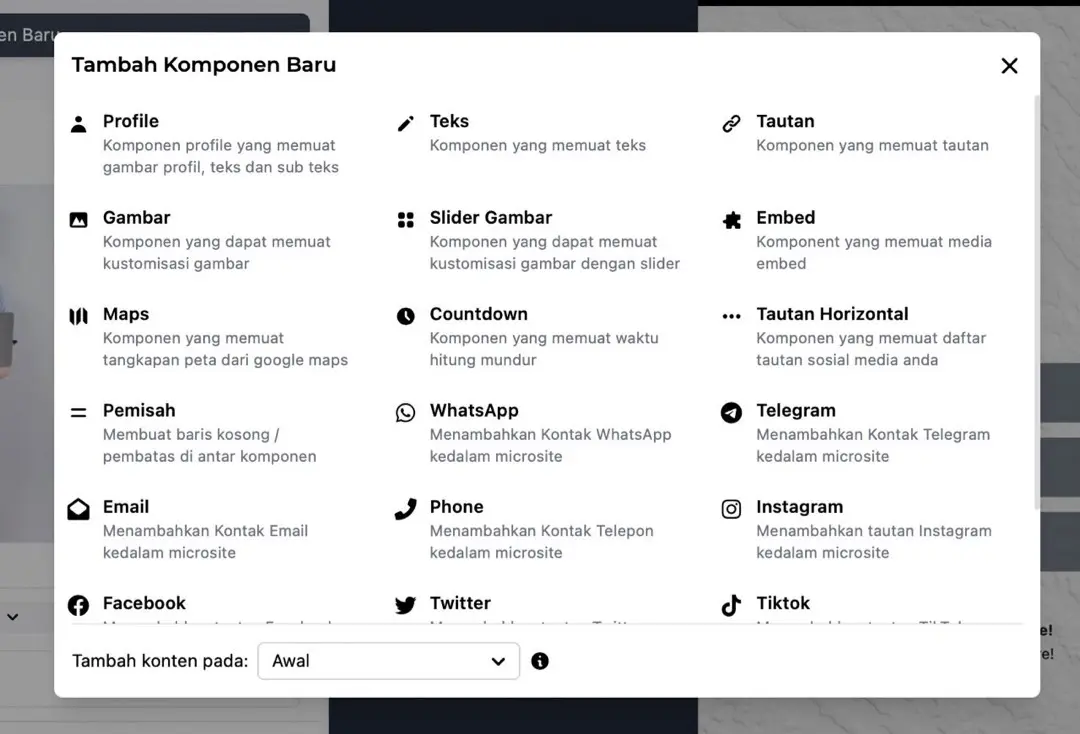Image resolution: width=1080 pixels, height=734 pixels.
Task: Close the Tambah Komponen Baru dialog
Action: 1009,66
